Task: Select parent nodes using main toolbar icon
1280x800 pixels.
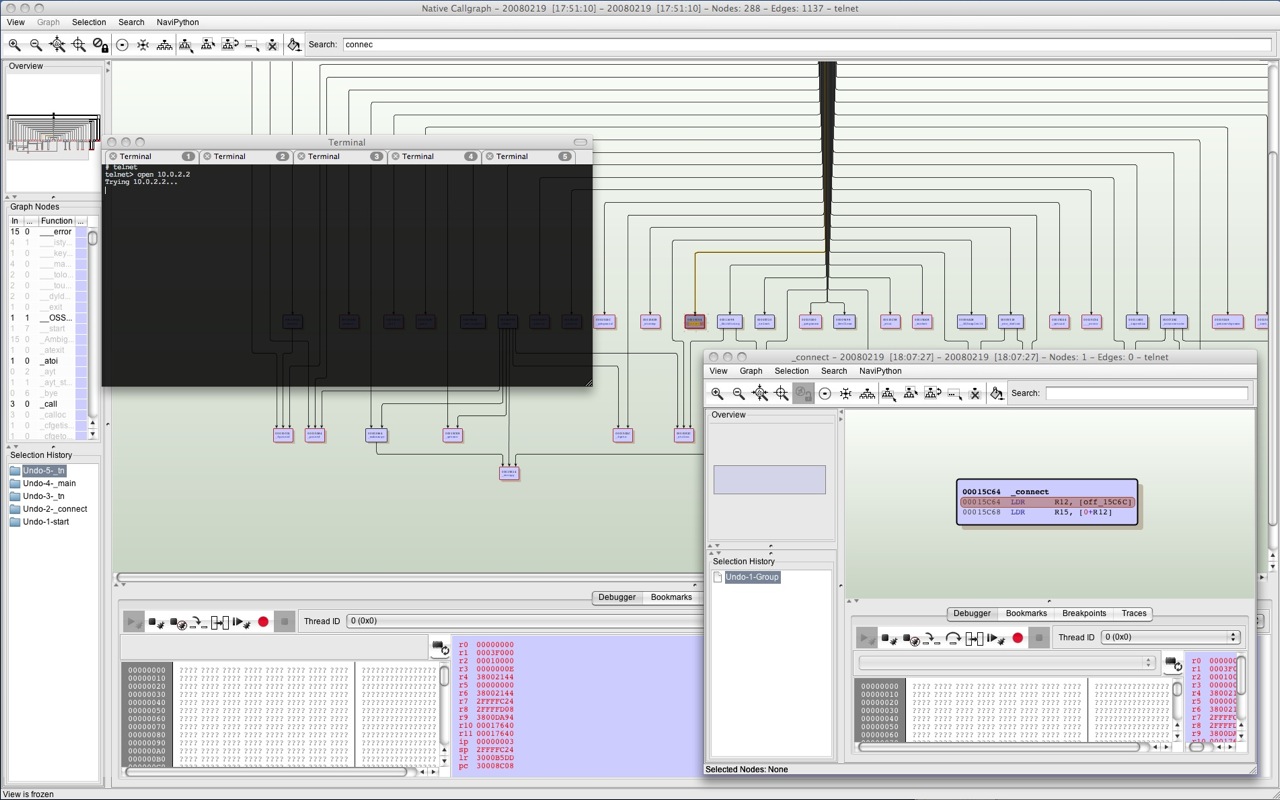Action: 207,44
